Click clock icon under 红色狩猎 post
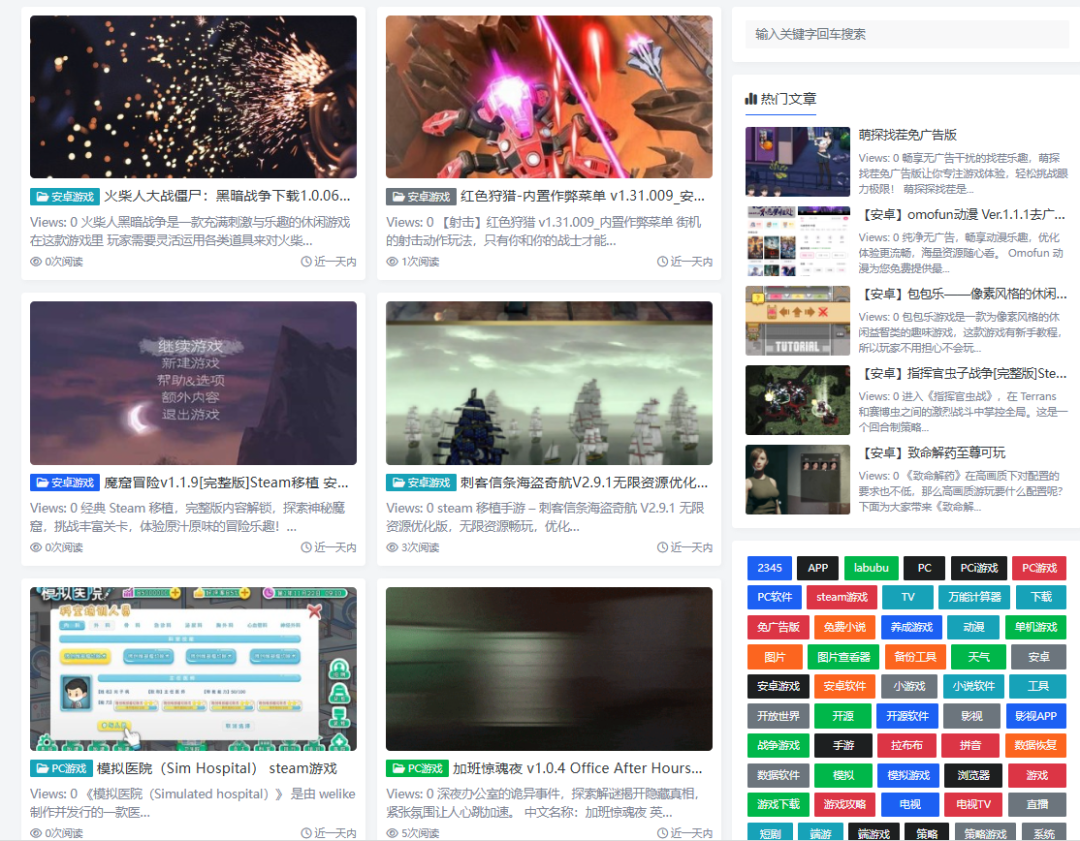Viewport: 1080px width, 841px height. point(662,262)
